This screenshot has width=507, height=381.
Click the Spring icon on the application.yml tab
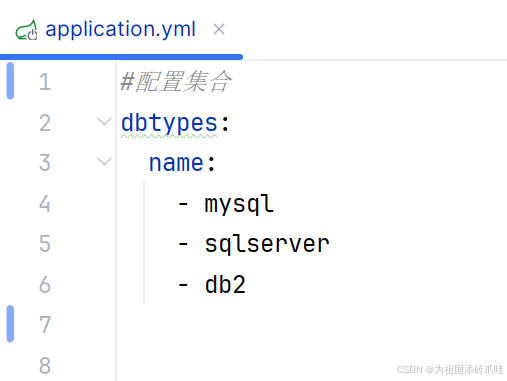pos(26,30)
